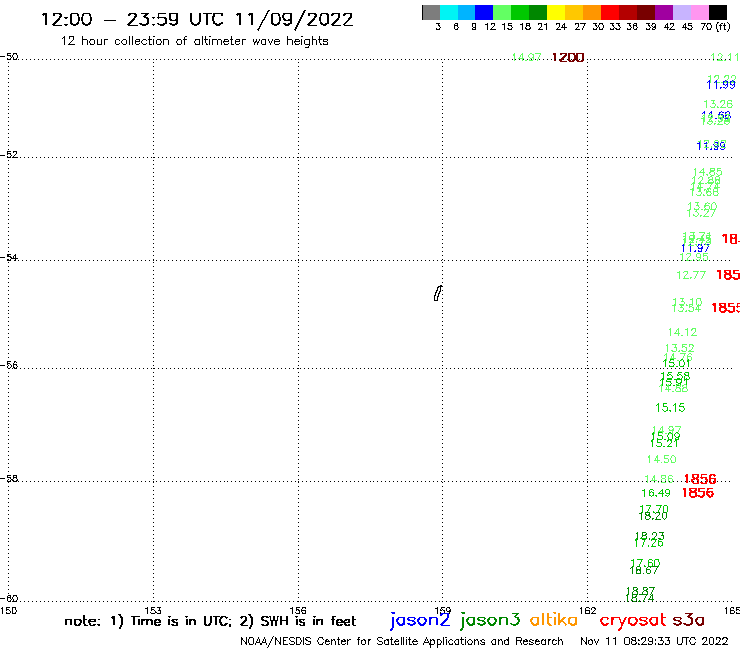This screenshot has height=650, width=740.
Task: Select the 14.12 wave height value
Action: 682,332
